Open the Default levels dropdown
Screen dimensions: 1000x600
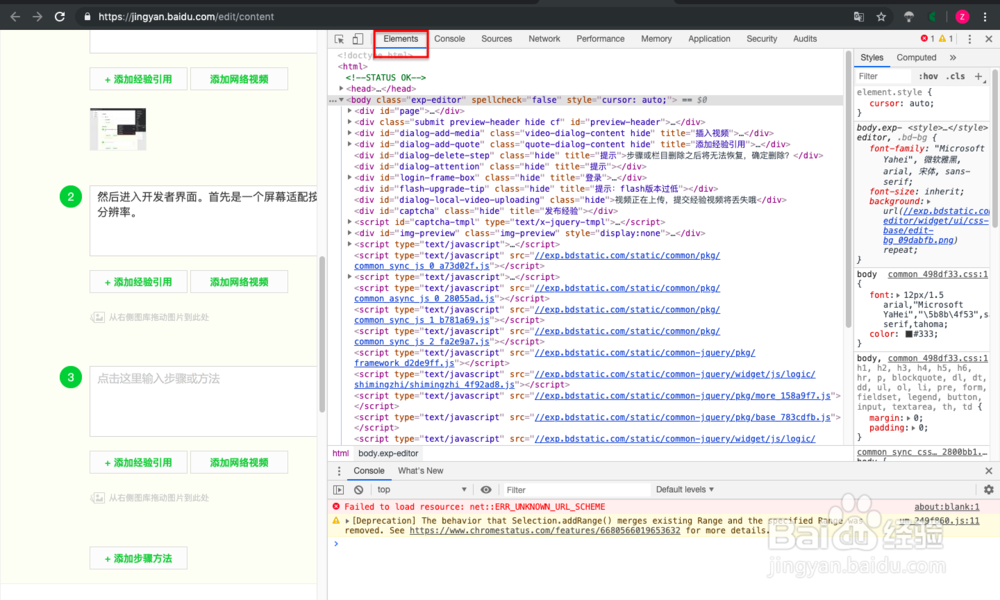click(685, 490)
